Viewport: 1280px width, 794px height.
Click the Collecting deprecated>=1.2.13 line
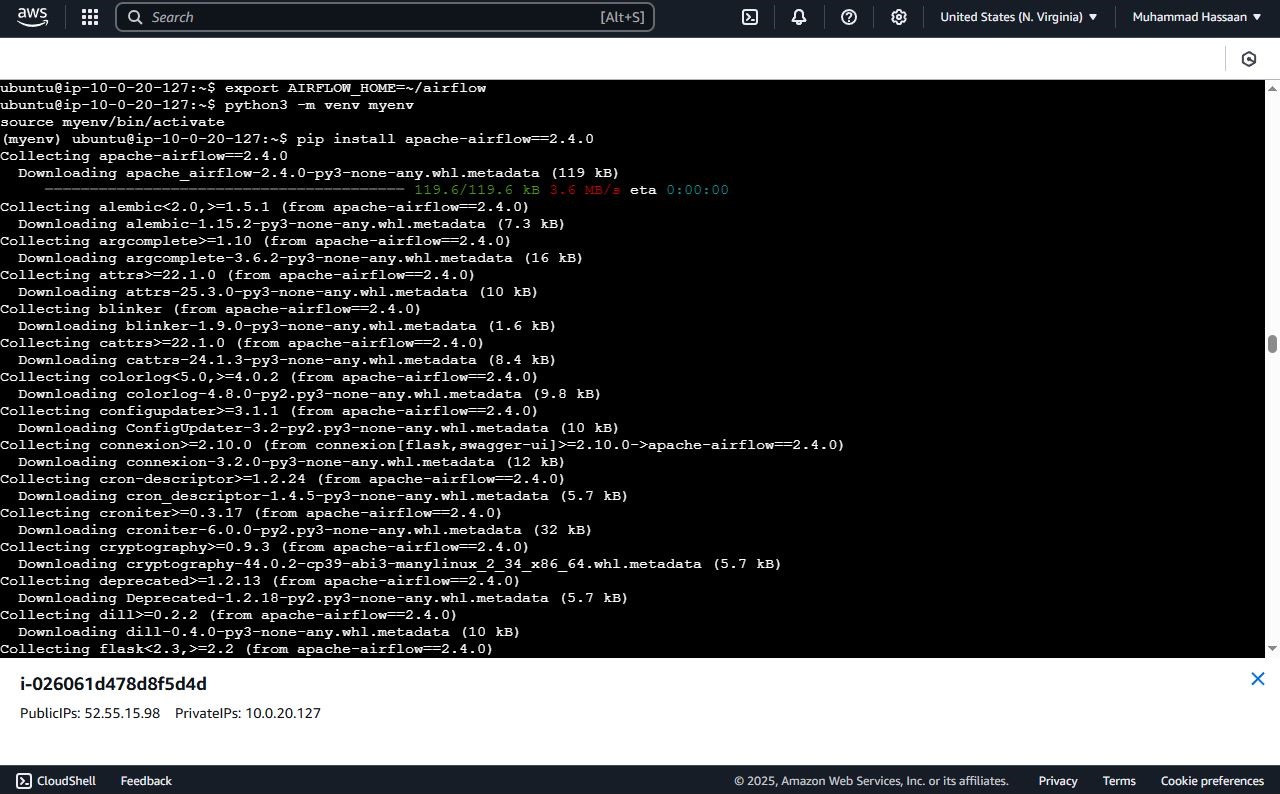point(260,581)
